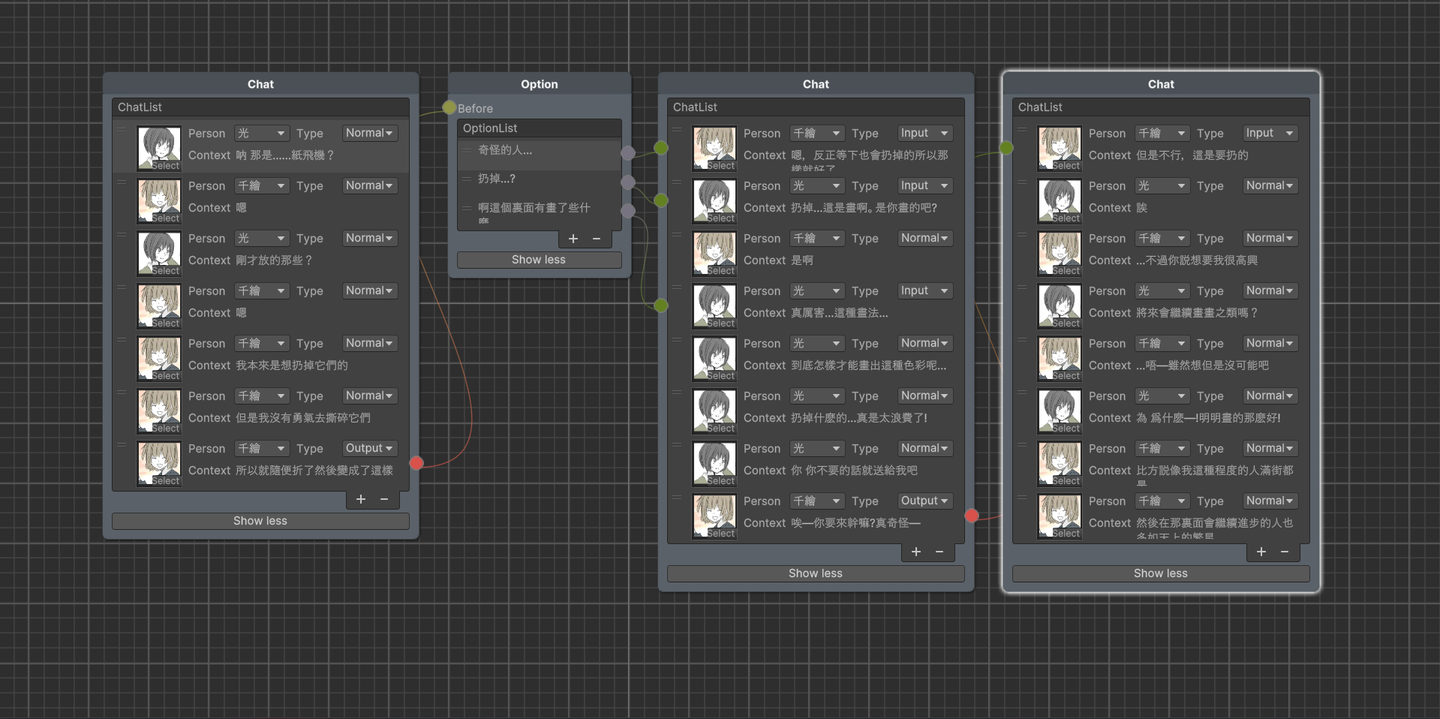This screenshot has height=719, width=1440.
Task: Select the Option node title header
Action: [539, 84]
